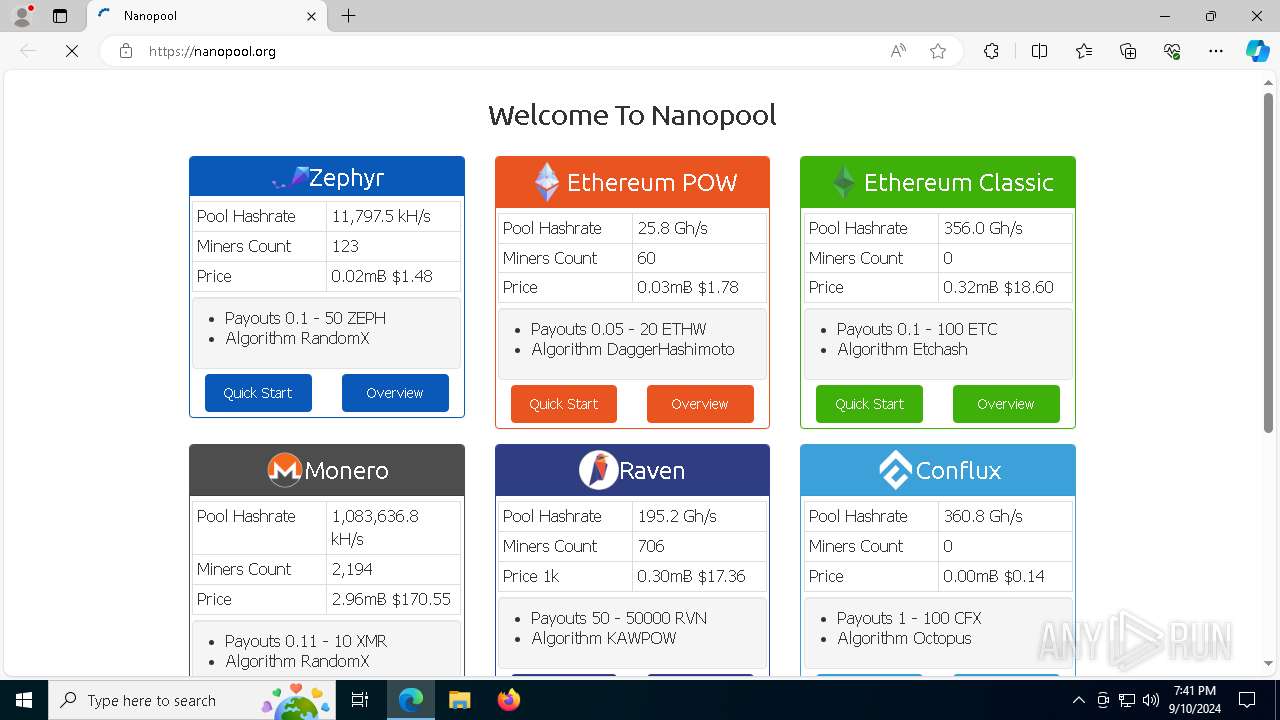1280x720 pixels.
Task: Open tab actions menu icon
Action: click(60, 16)
